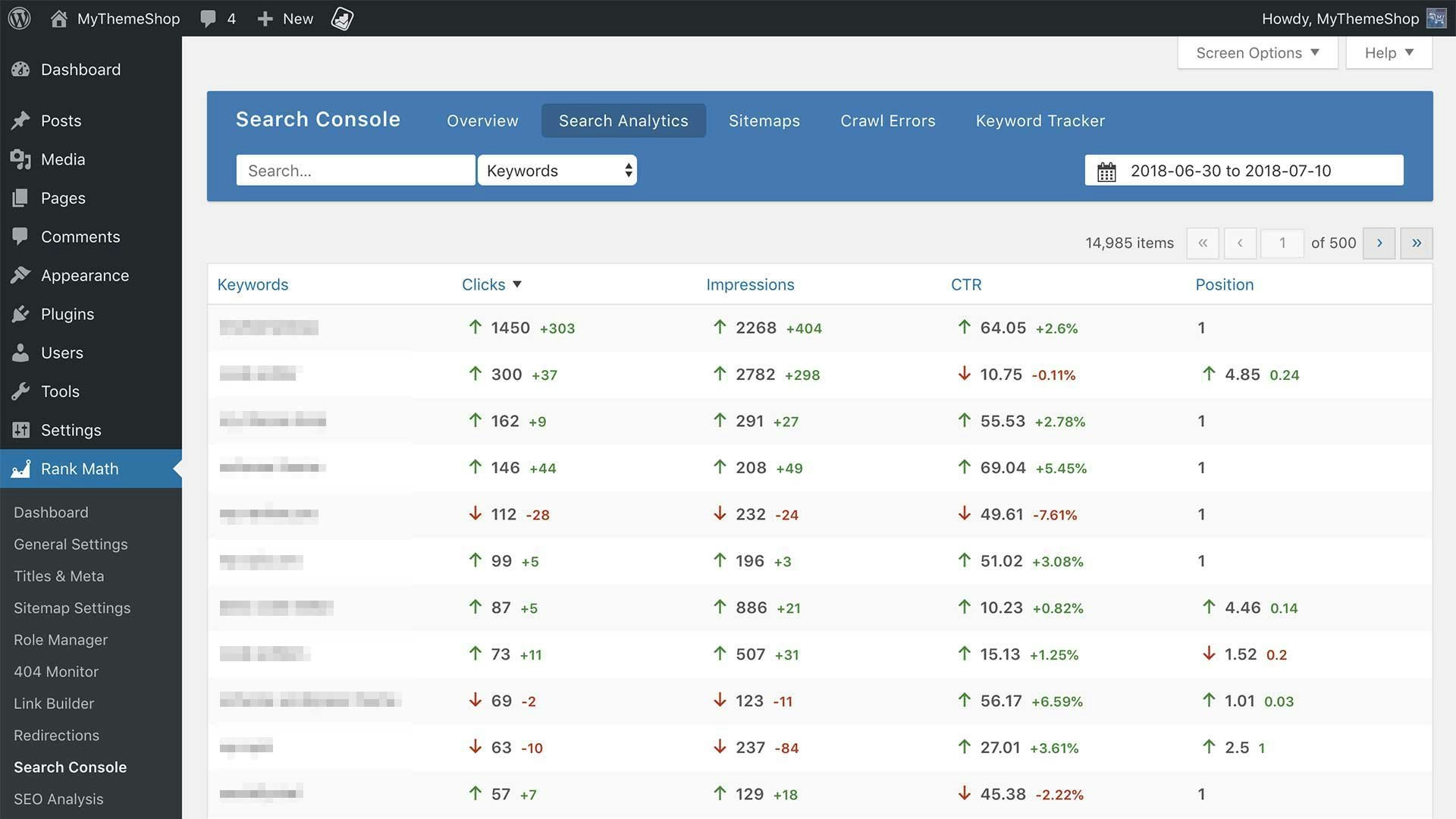This screenshot has width=1456, height=819.
Task: Click the current page number box
Action: (1282, 243)
